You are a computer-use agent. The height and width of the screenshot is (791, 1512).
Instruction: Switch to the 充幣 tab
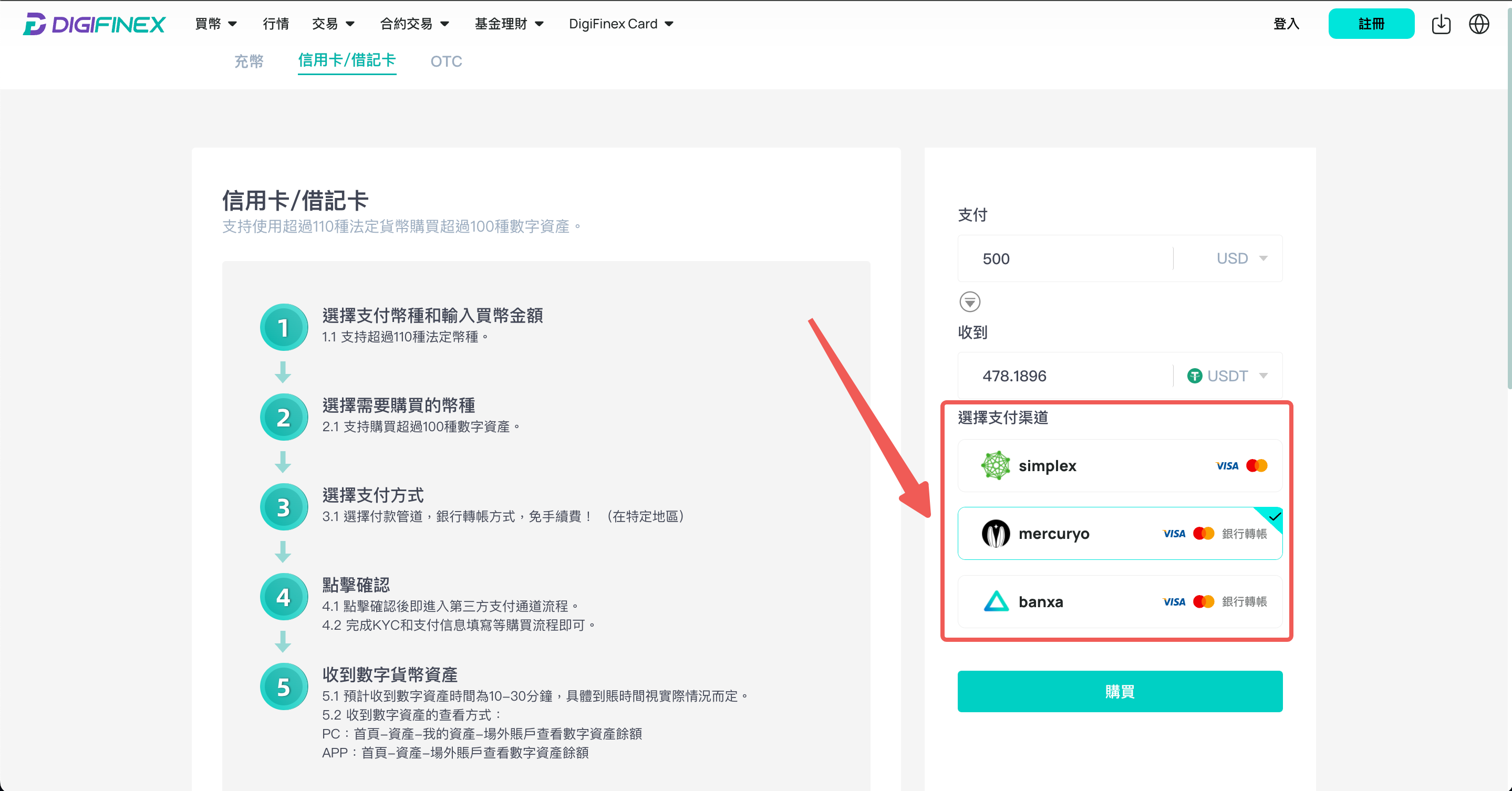click(x=249, y=61)
